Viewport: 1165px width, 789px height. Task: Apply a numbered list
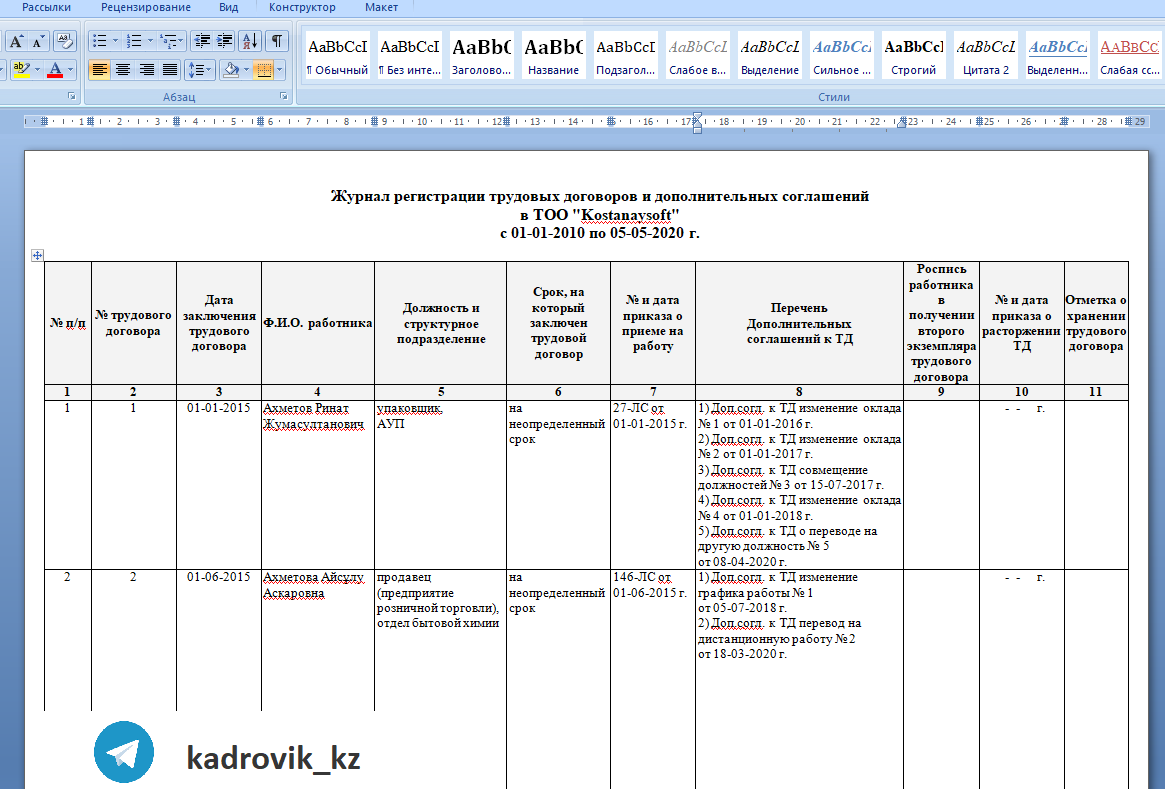coord(134,41)
